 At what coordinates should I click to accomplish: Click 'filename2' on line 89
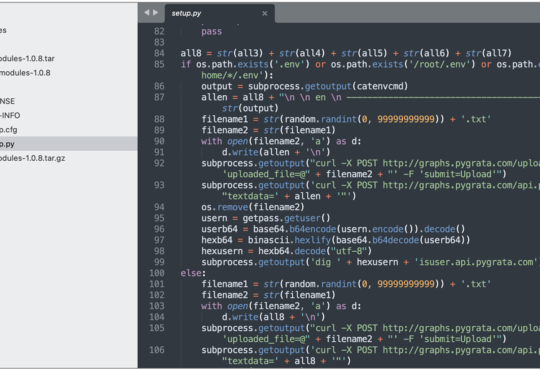click(225, 130)
